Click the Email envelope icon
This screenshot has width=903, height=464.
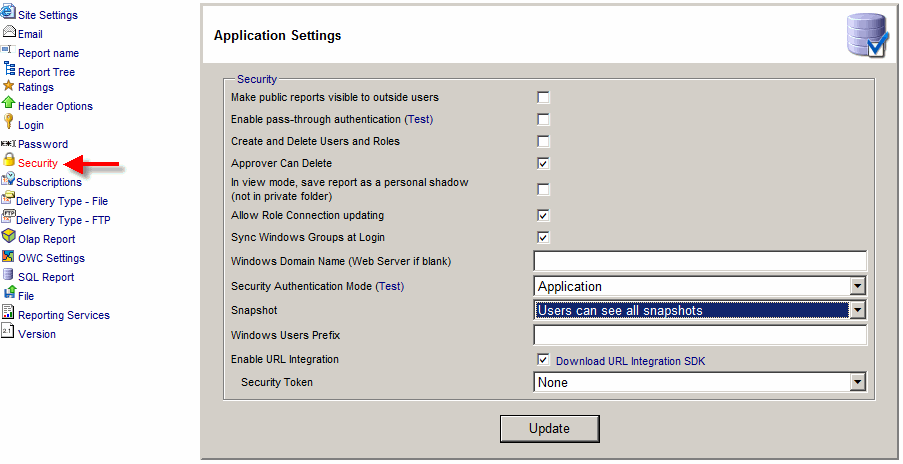[x=9, y=31]
